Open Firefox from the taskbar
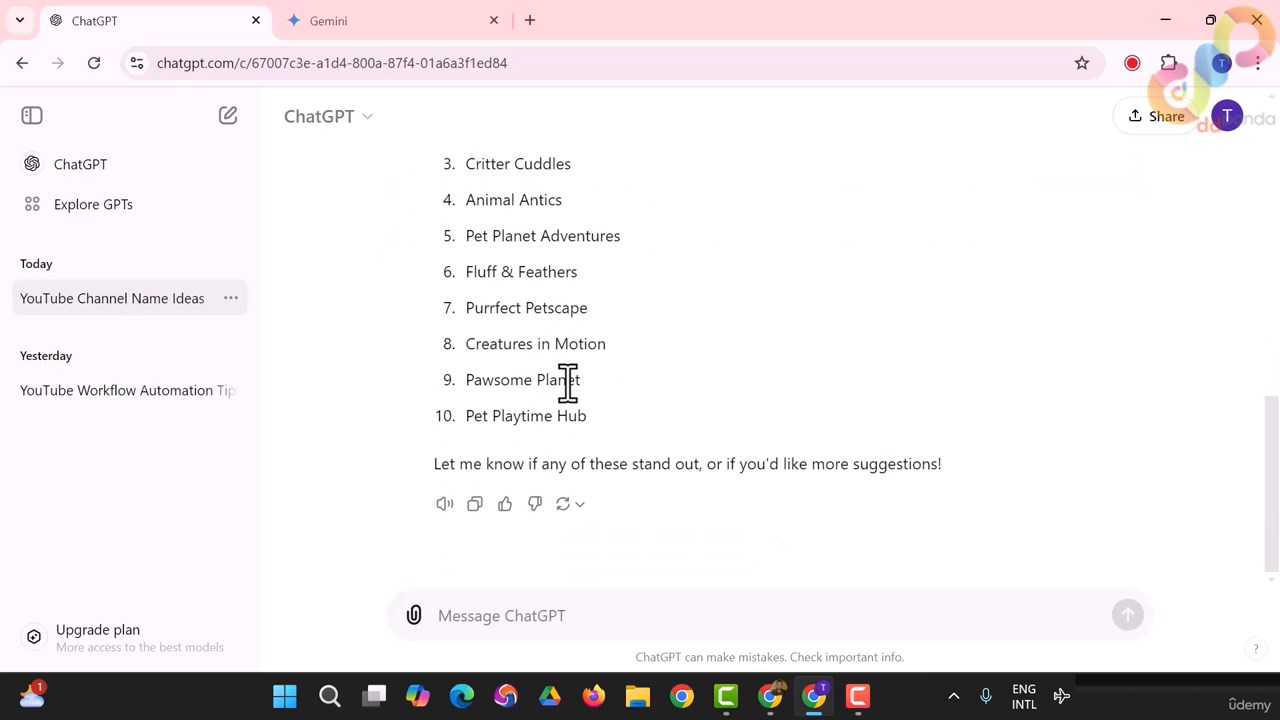Screen dimensions: 1280x720 [x=594, y=696]
